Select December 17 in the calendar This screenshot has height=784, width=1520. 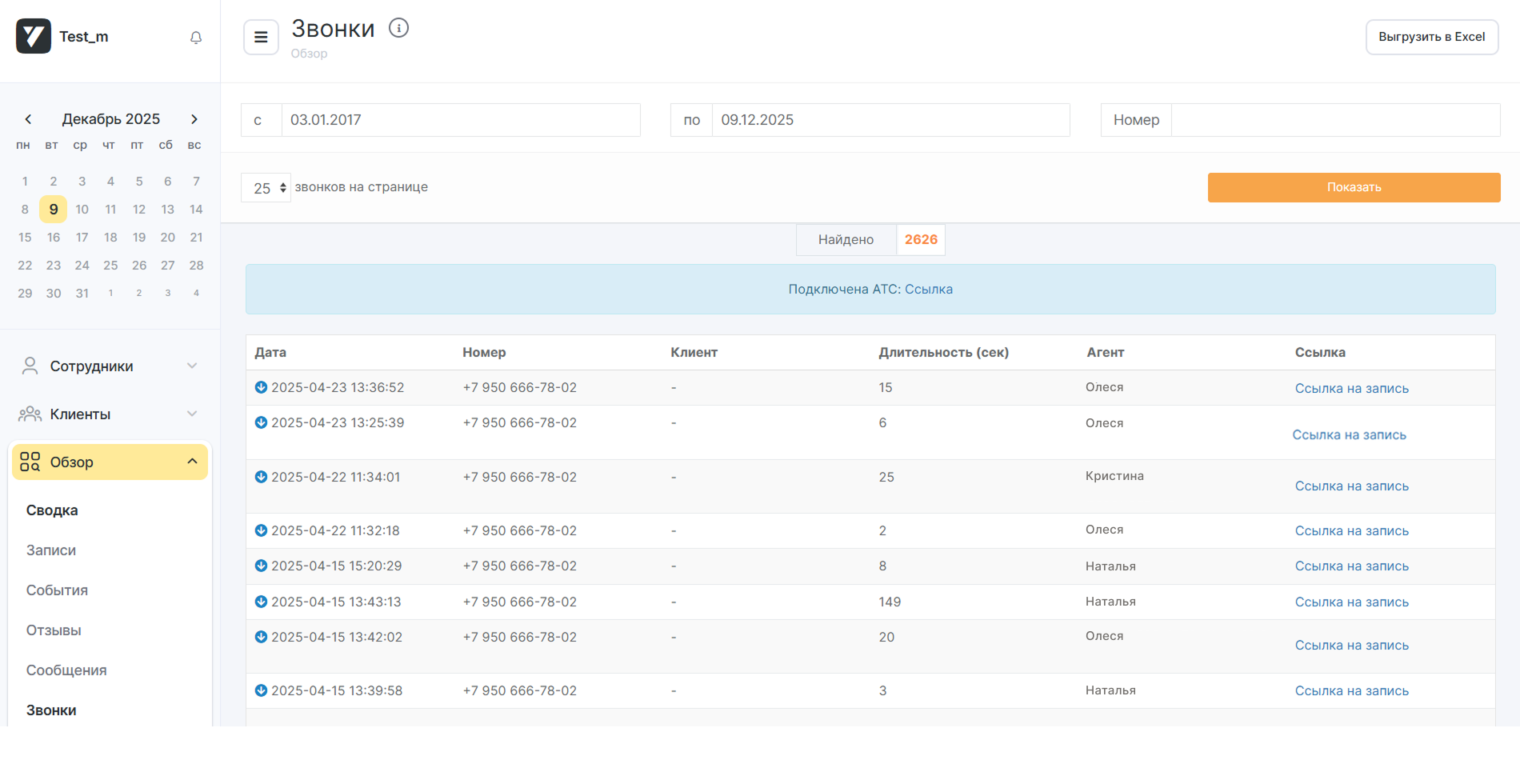(82, 238)
